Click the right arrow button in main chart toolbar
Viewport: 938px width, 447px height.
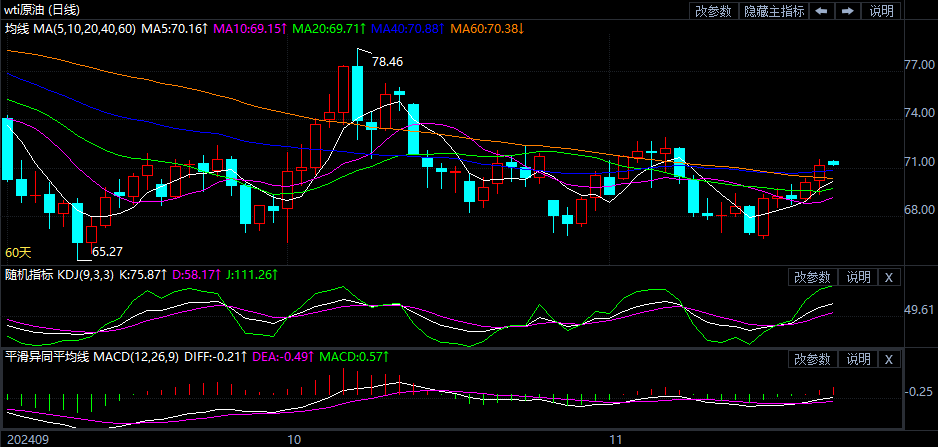coord(847,11)
